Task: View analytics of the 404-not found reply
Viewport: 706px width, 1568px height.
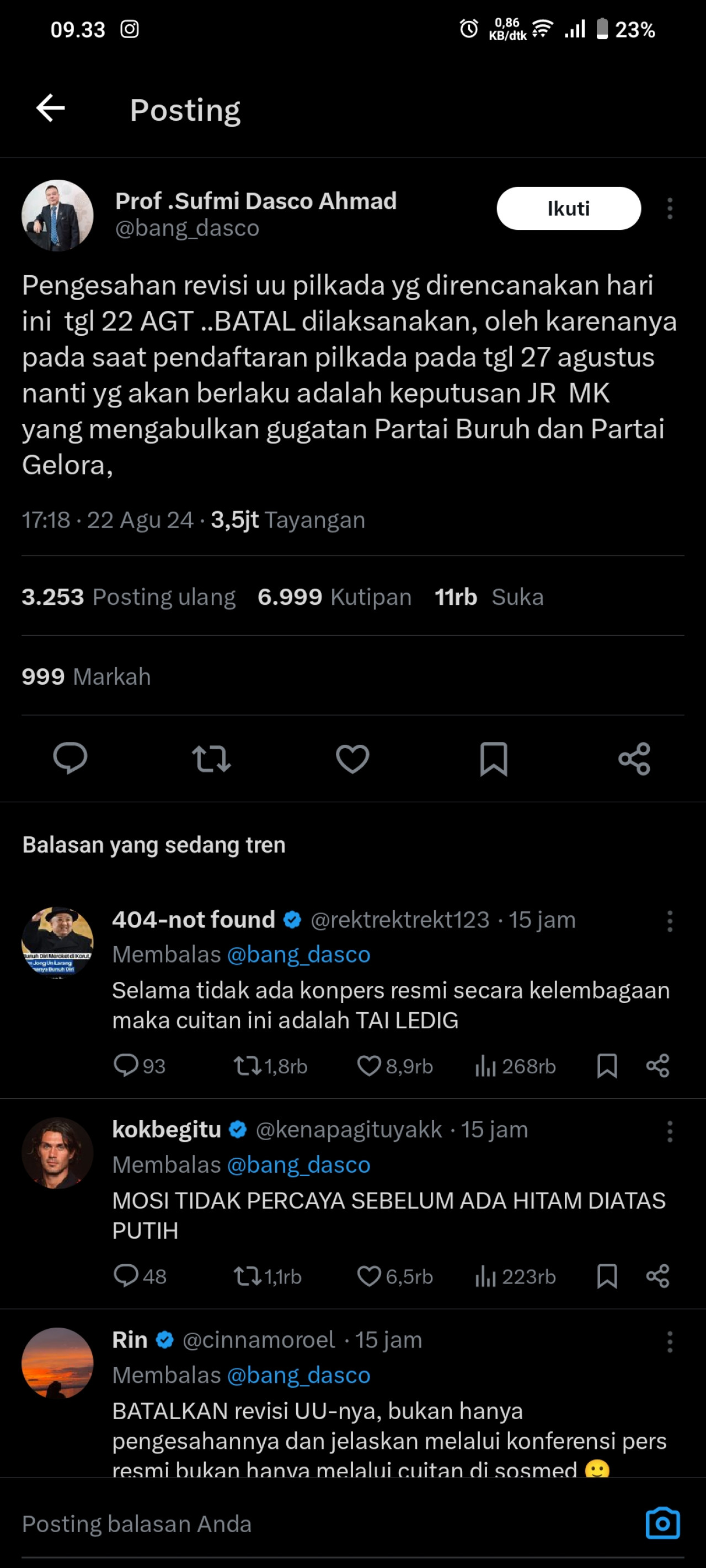Action: [x=485, y=1066]
